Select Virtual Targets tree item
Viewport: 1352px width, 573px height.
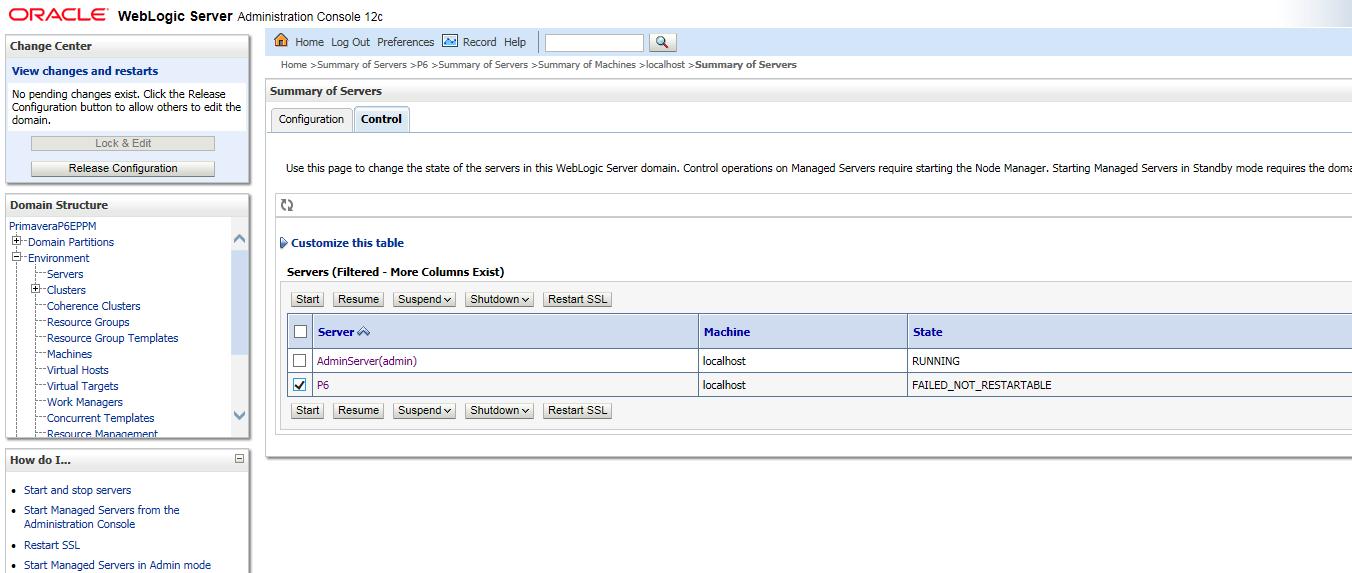82,386
